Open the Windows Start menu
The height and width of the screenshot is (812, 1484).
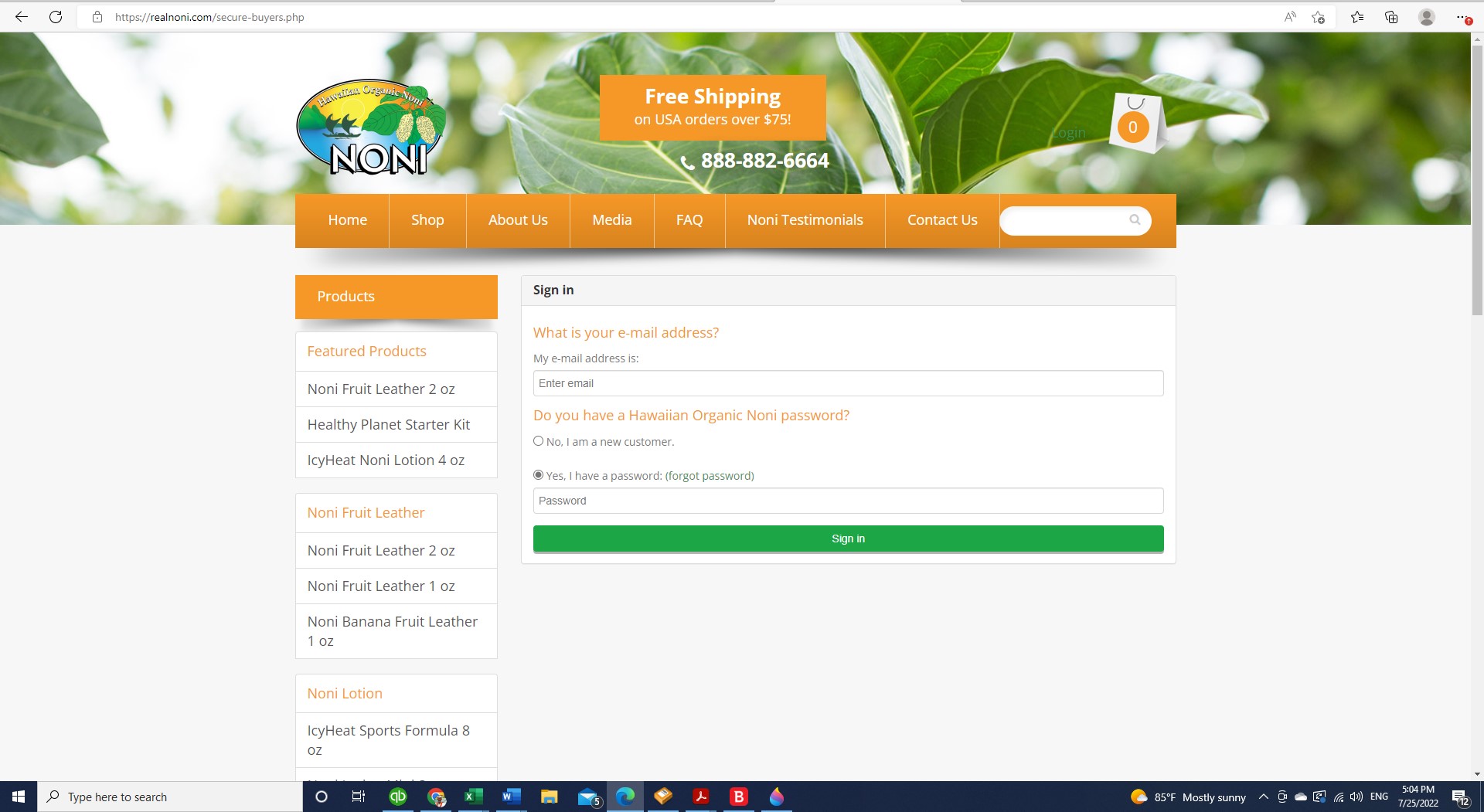click(x=19, y=797)
